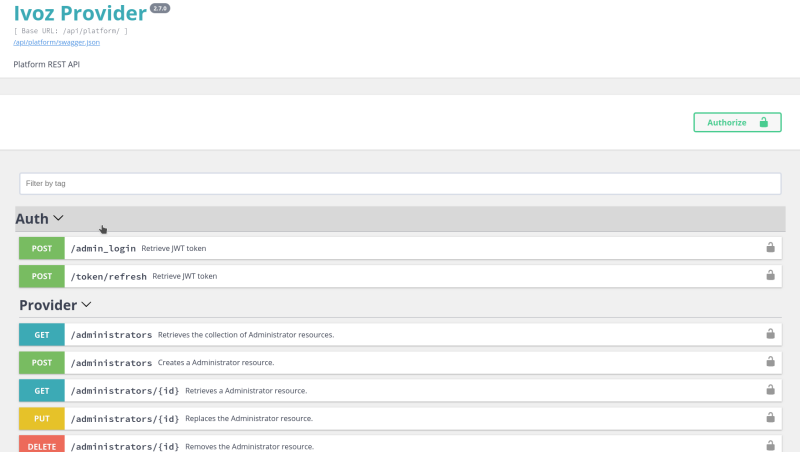This screenshot has height=452, width=800.
Task: Open the /api/platform/swagger.json link
Action: (x=57, y=42)
